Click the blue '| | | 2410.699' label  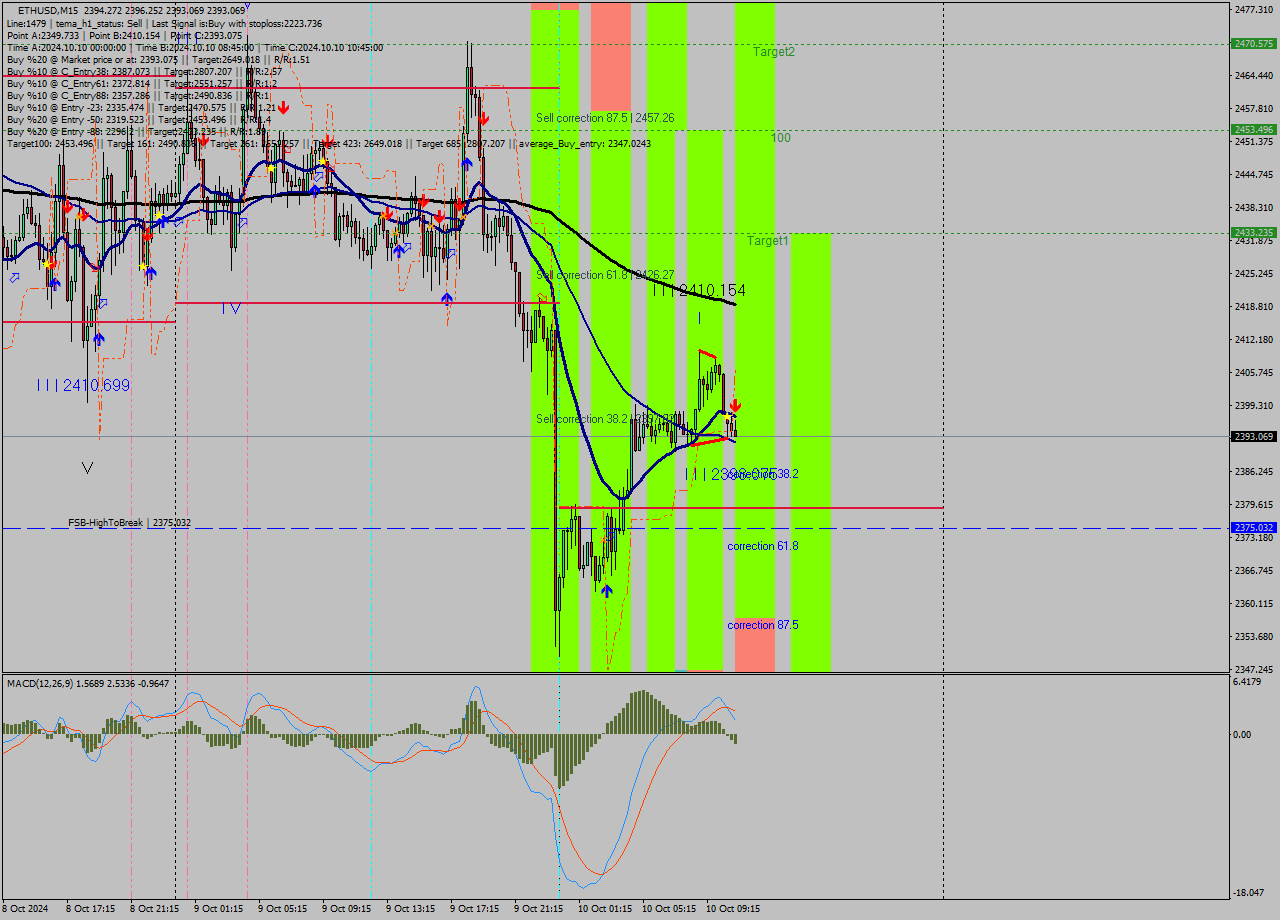(x=83, y=385)
